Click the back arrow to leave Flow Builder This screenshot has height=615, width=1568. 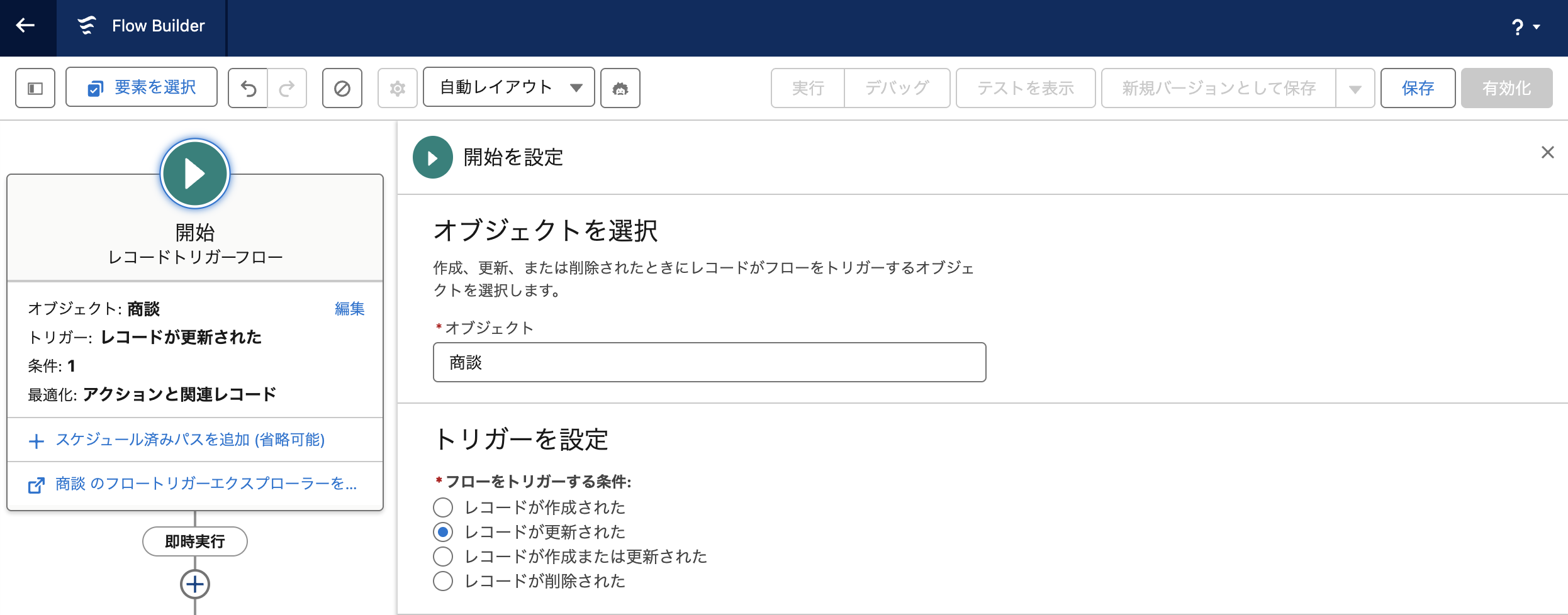click(x=26, y=26)
